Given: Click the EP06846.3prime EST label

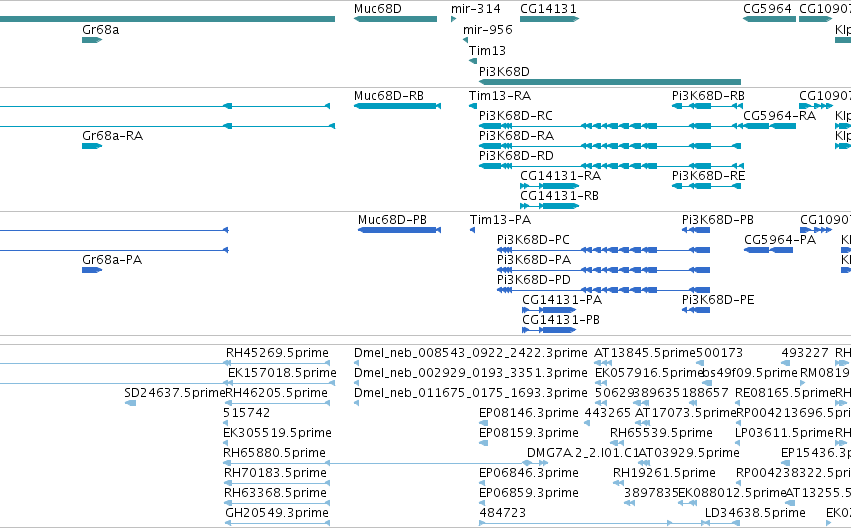Looking at the screenshot, I should click(529, 474).
